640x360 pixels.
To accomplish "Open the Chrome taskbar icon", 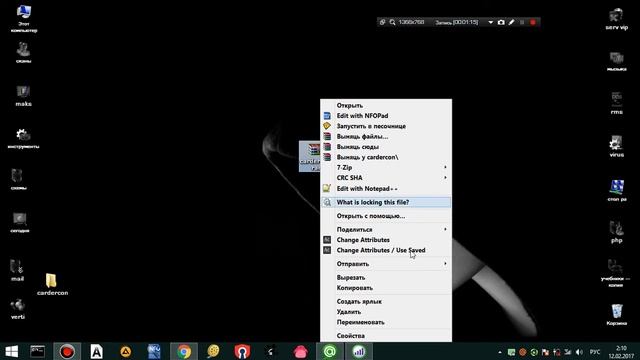I will 184,351.
